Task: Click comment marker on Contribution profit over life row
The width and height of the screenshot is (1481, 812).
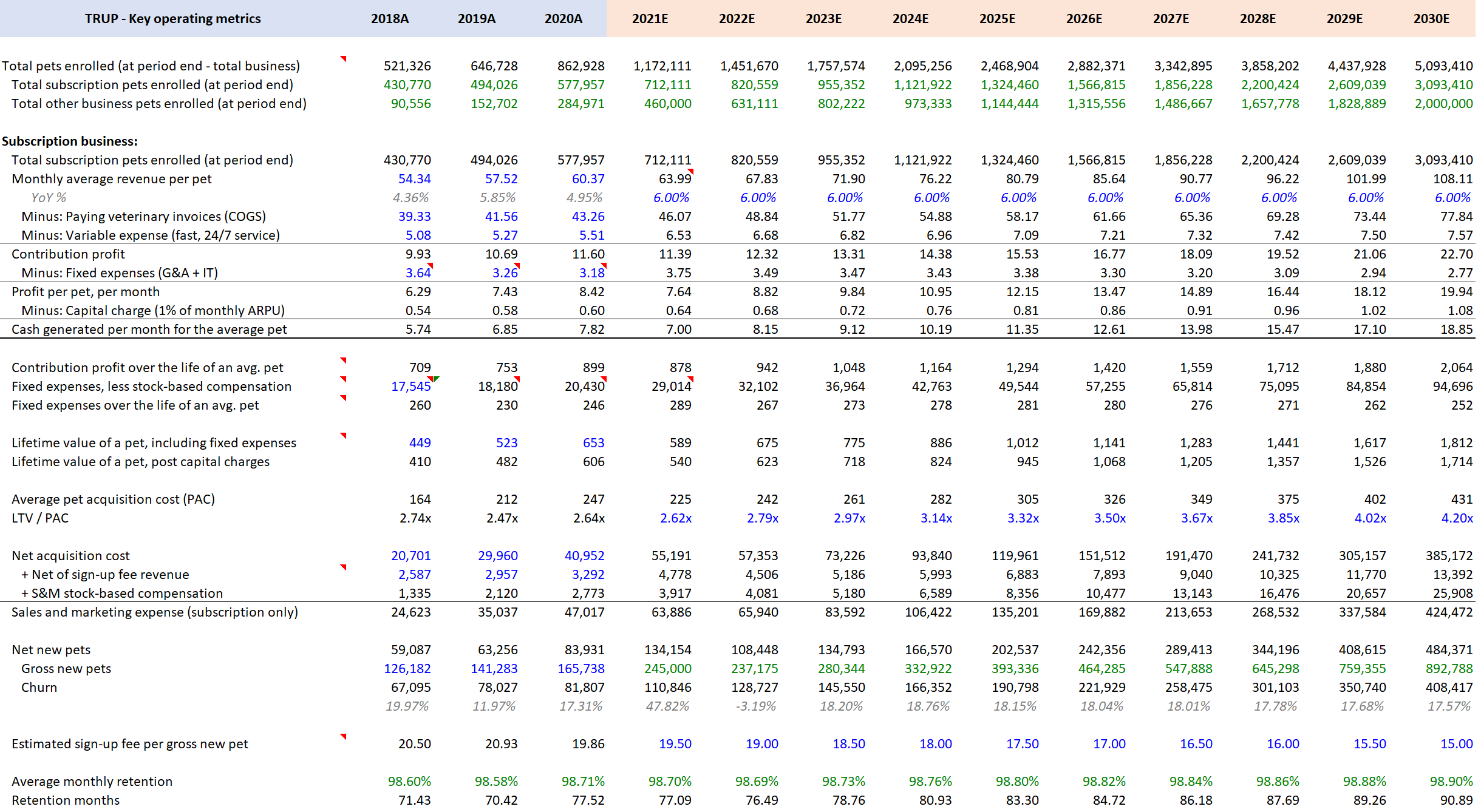Action: click(x=343, y=360)
